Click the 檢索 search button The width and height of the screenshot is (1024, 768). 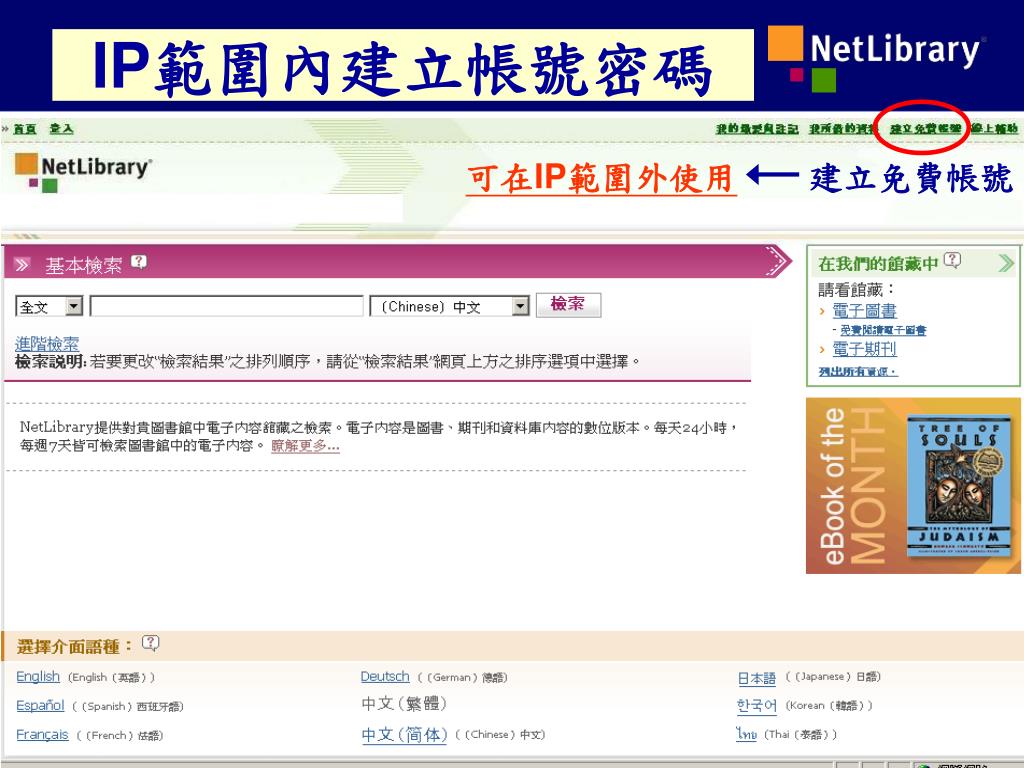click(x=568, y=304)
